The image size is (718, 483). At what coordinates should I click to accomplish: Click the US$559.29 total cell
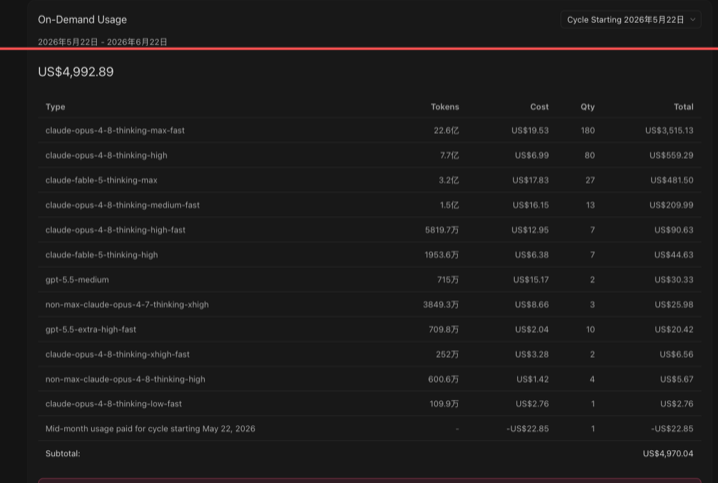click(671, 155)
